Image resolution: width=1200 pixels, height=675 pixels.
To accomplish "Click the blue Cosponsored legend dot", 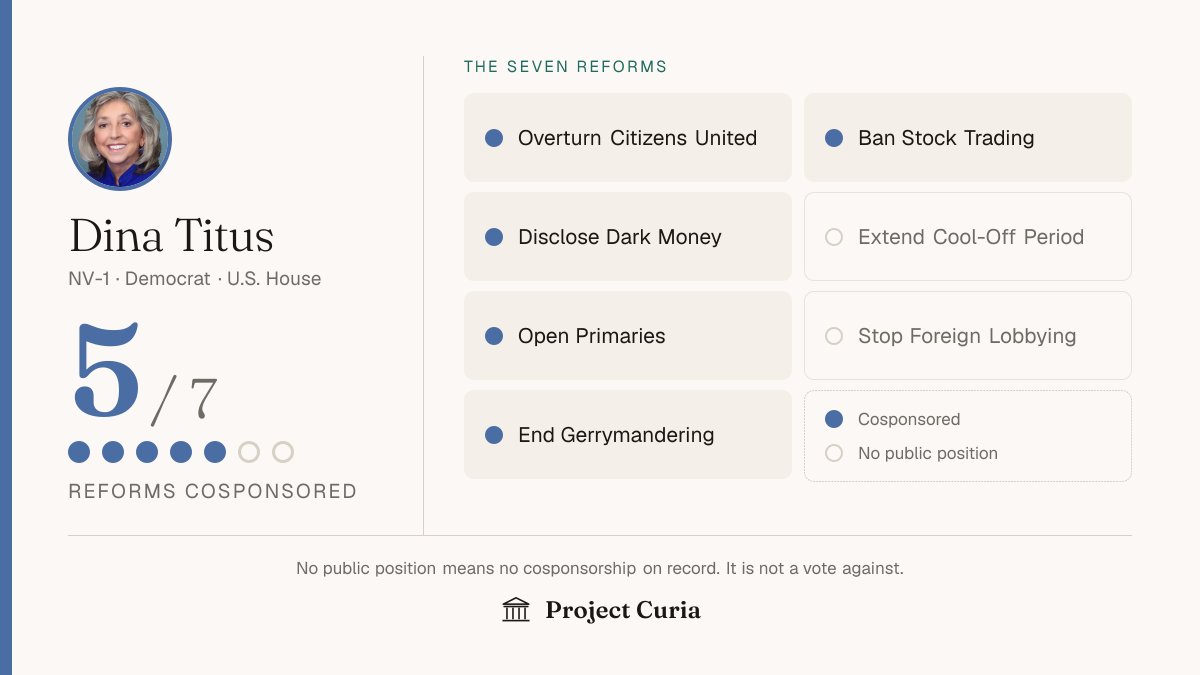I will [x=834, y=419].
